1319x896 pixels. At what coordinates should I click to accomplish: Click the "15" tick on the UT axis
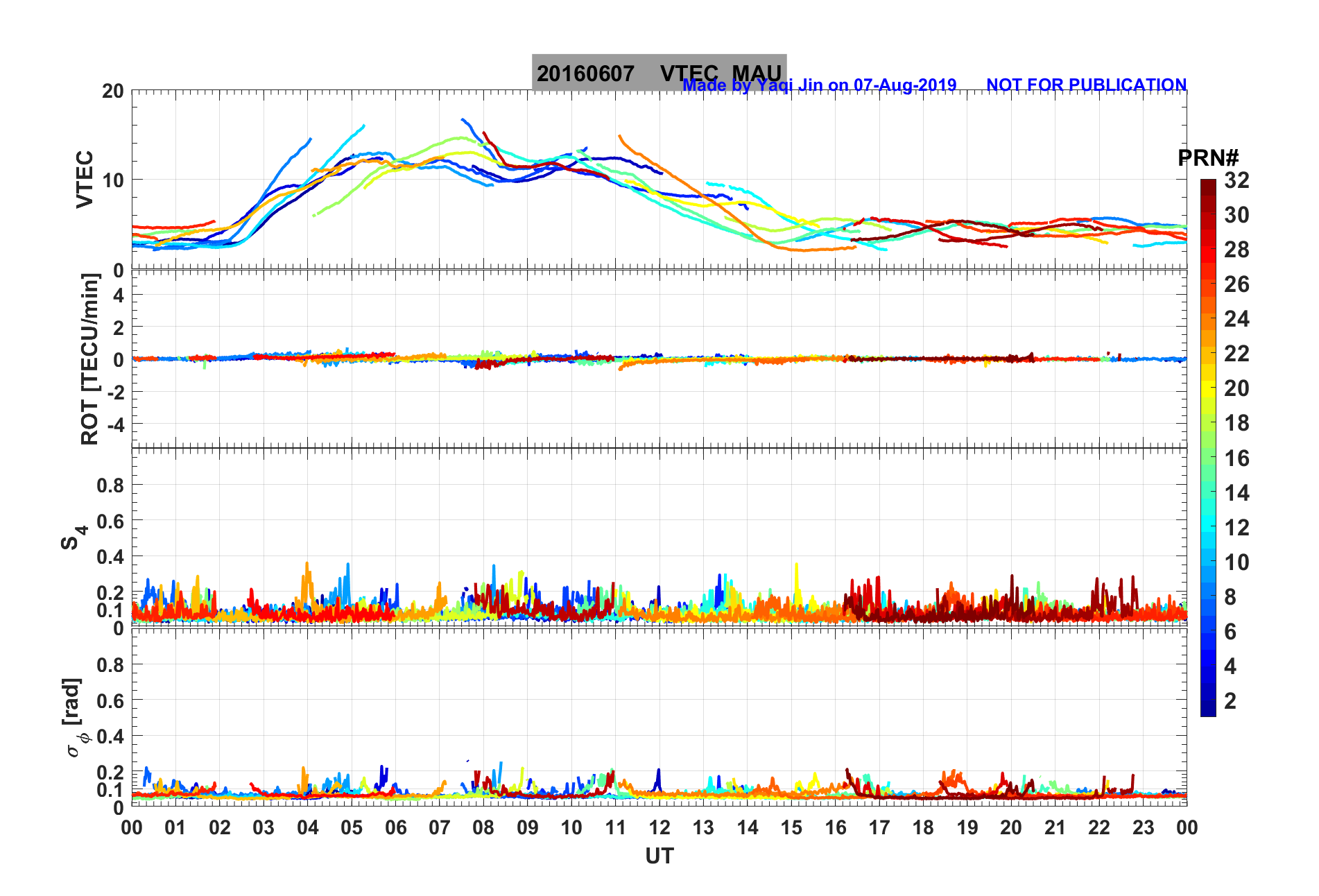click(x=791, y=827)
